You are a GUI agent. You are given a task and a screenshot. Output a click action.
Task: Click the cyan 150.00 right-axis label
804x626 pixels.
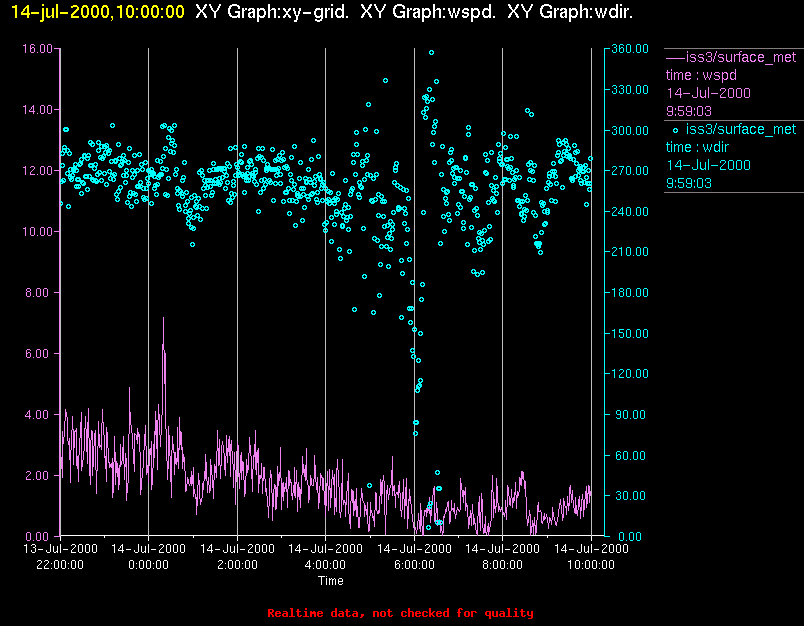(x=630, y=333)
